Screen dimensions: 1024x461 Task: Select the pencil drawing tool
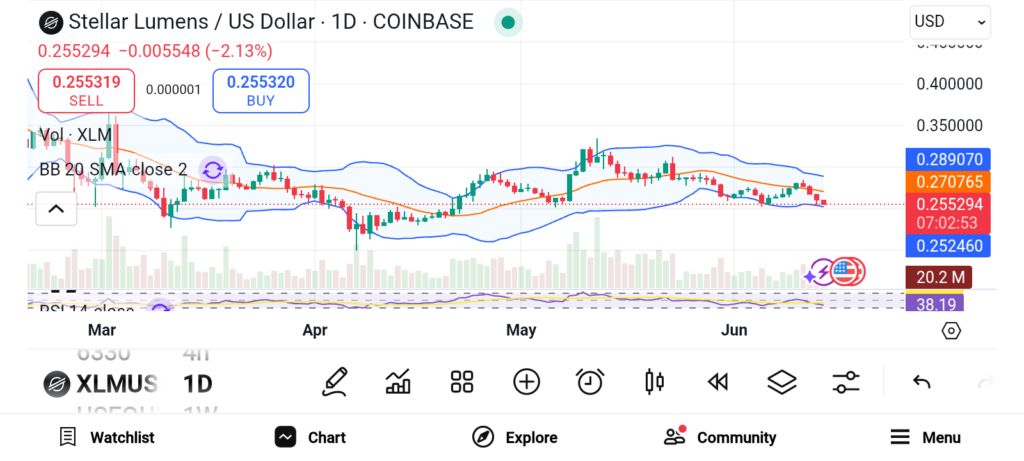click(x=335, y=381)
